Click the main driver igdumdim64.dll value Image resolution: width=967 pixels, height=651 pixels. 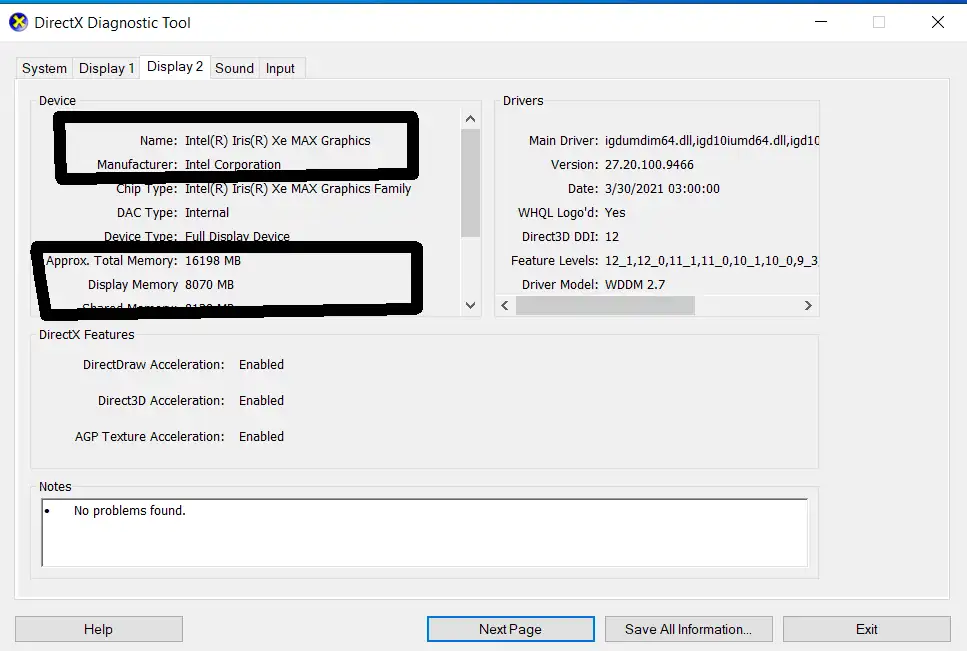tap(712, 141)
